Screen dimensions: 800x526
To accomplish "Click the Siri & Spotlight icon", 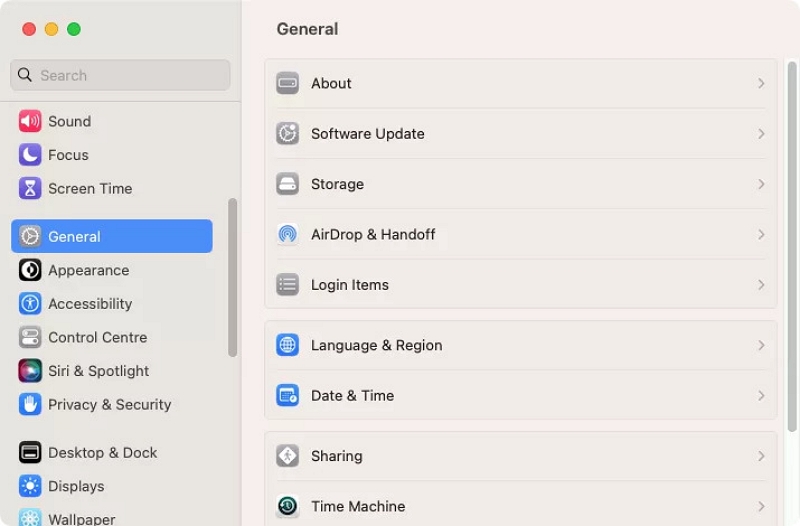I will tap(30, 371).
